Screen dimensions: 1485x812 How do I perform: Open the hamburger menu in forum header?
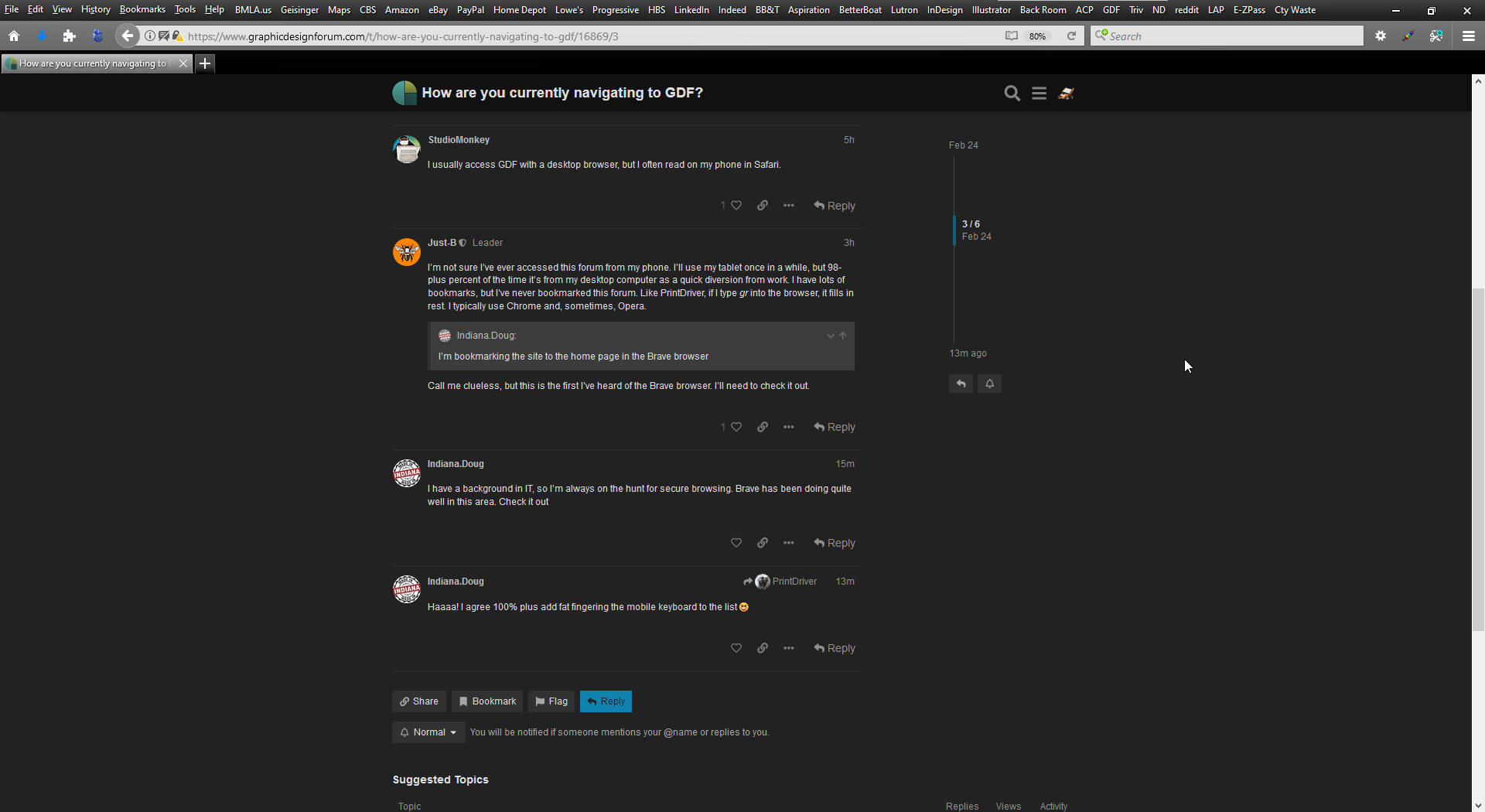[x=1039, y=93]
